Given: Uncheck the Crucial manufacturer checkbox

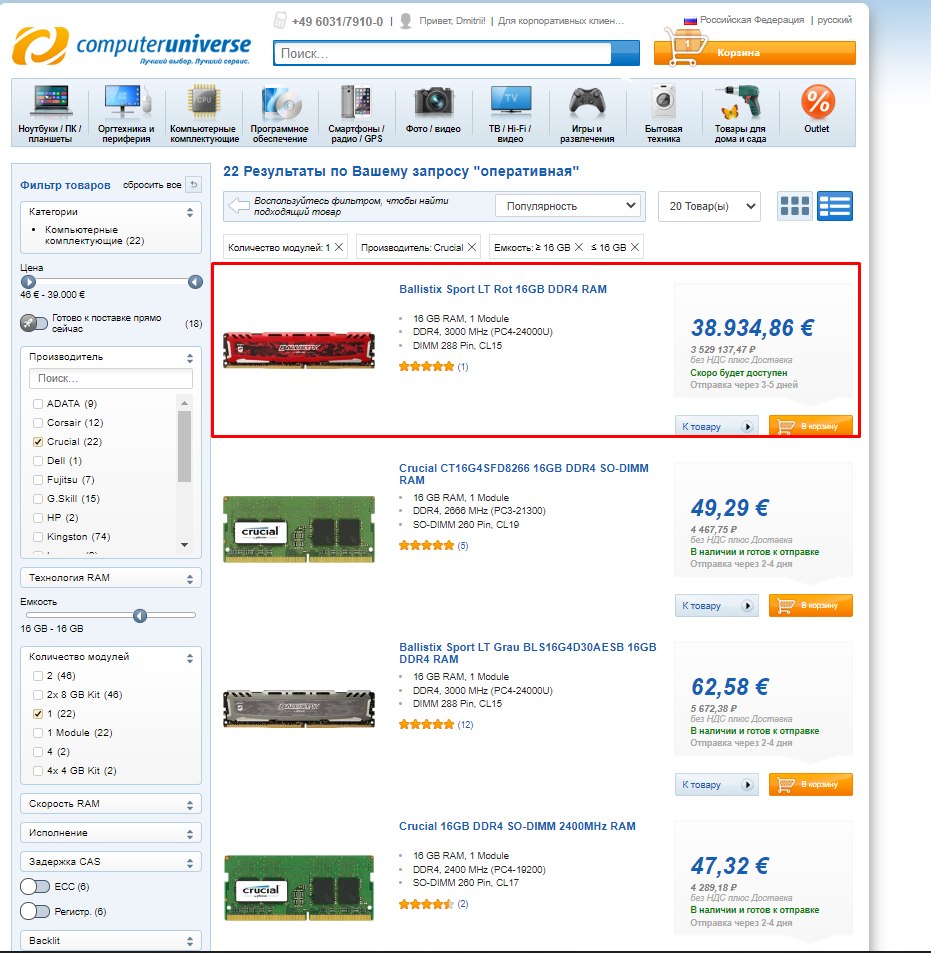Looking at the screenshot, I should 38,442.
